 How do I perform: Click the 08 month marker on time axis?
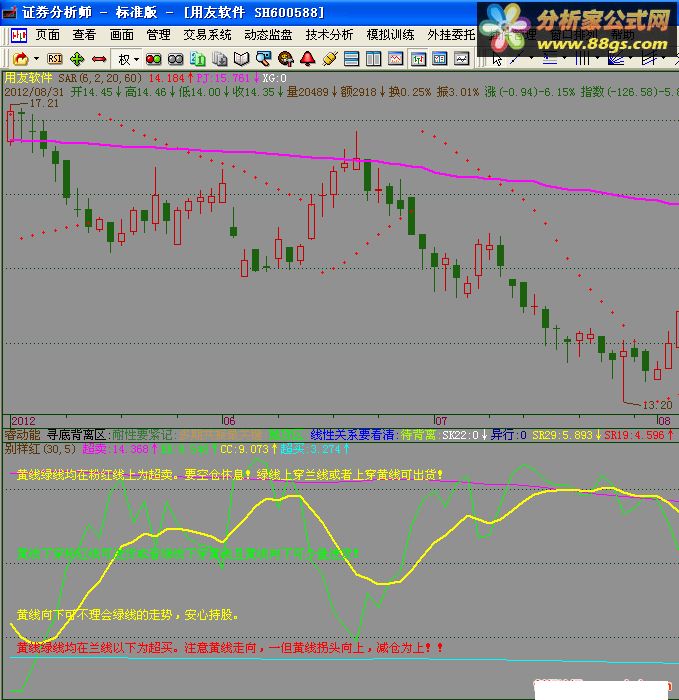664,421
